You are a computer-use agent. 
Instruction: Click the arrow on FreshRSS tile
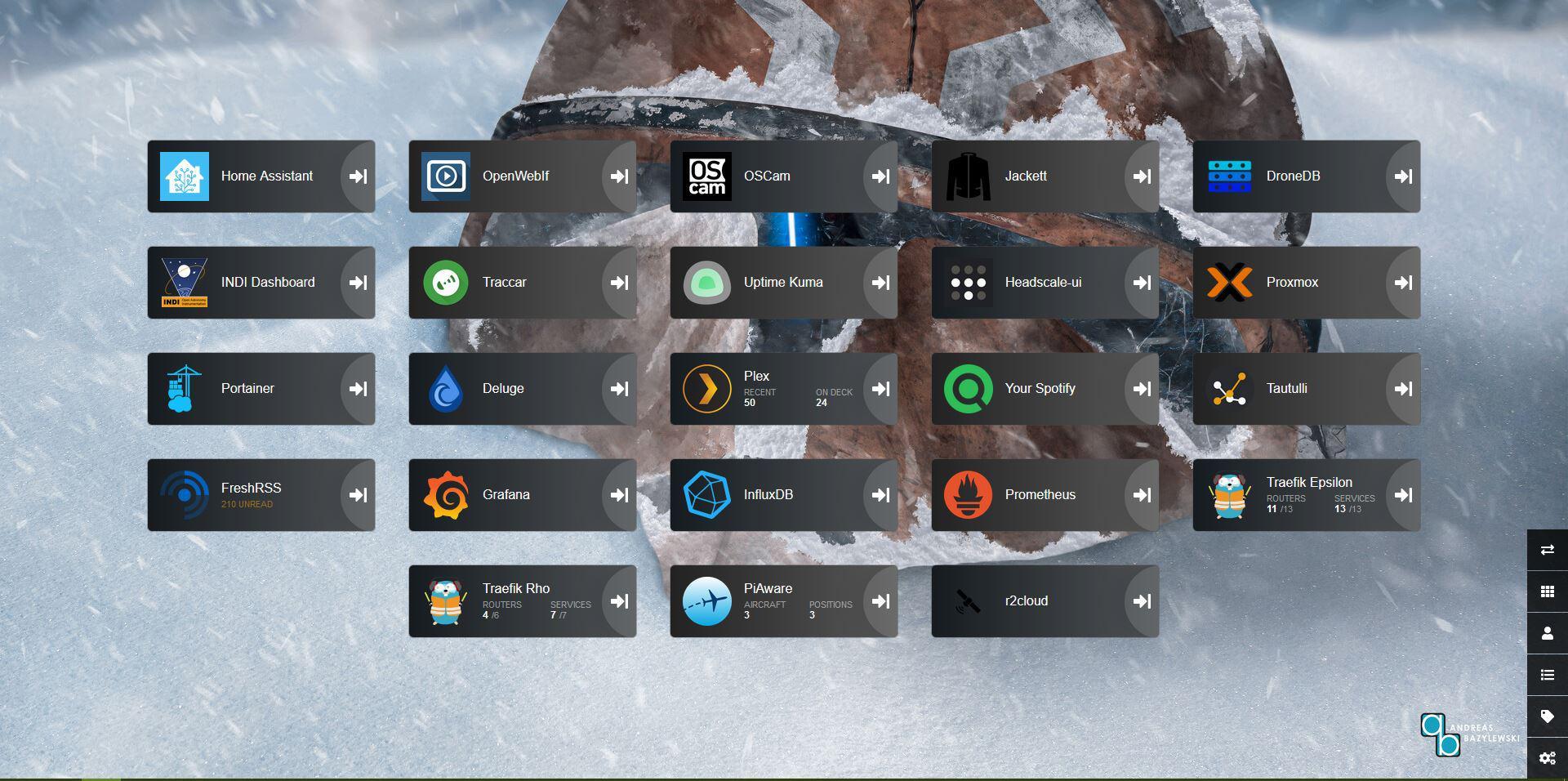coord(359,495)
